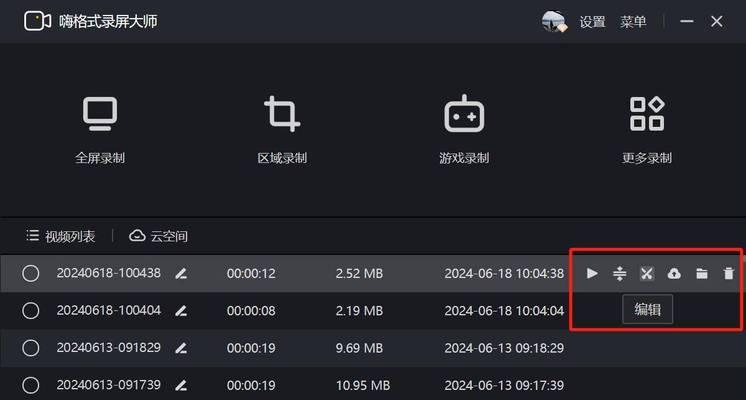Open the scissors edit tool
Viewport: 746px width, 400px height.
click(x=647, y=273)
